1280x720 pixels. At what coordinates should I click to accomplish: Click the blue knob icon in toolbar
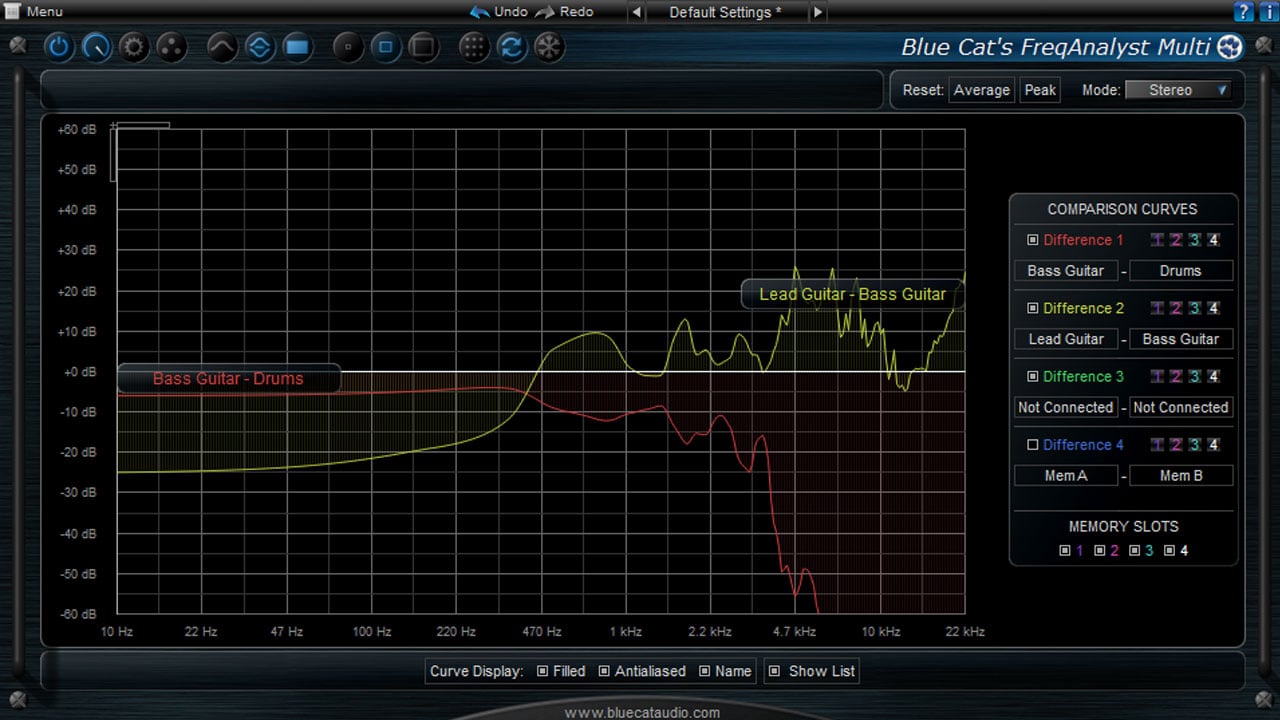(97, 47)
